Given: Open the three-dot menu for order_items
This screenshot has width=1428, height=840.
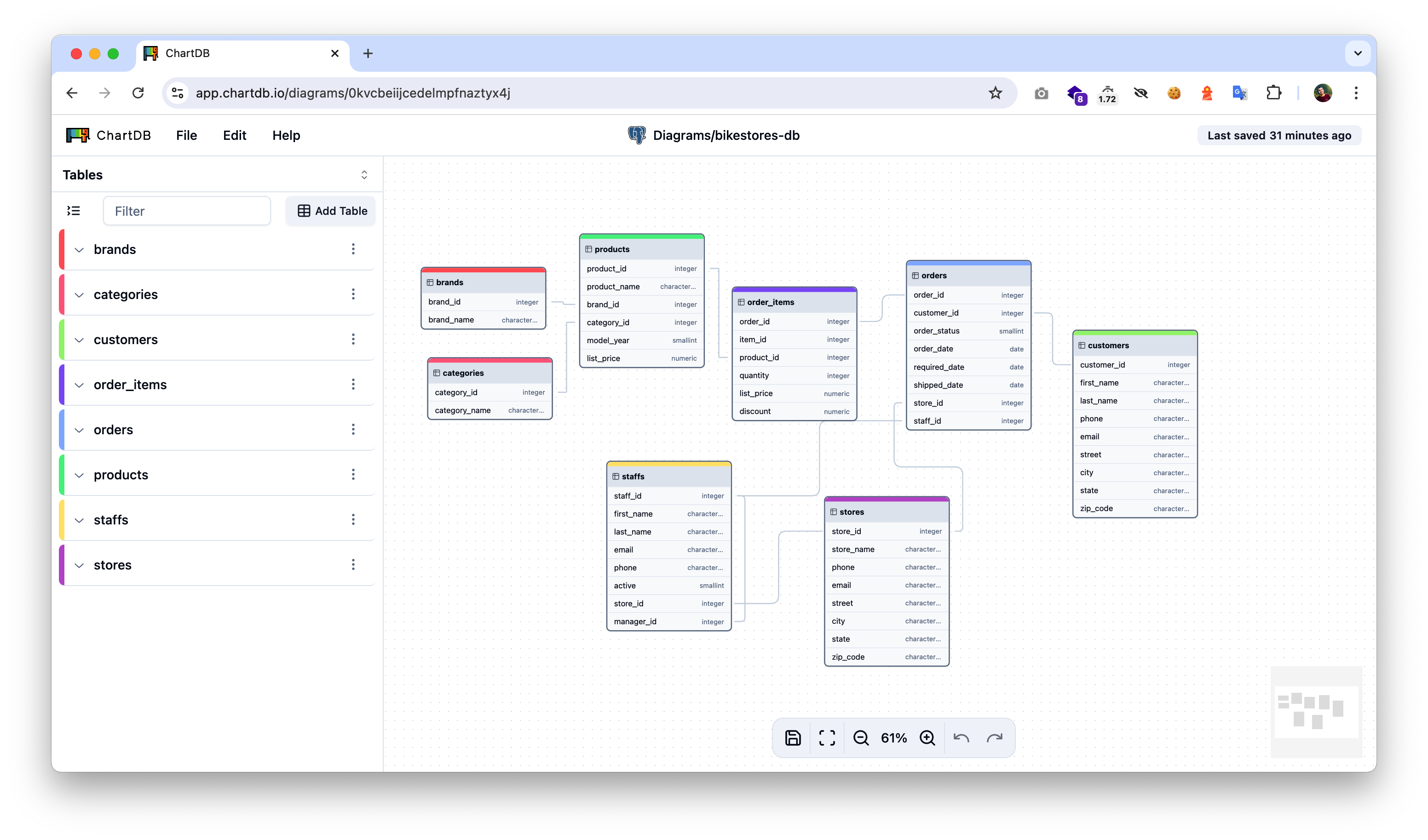Looking at the screenshot, I should point(353,384).
